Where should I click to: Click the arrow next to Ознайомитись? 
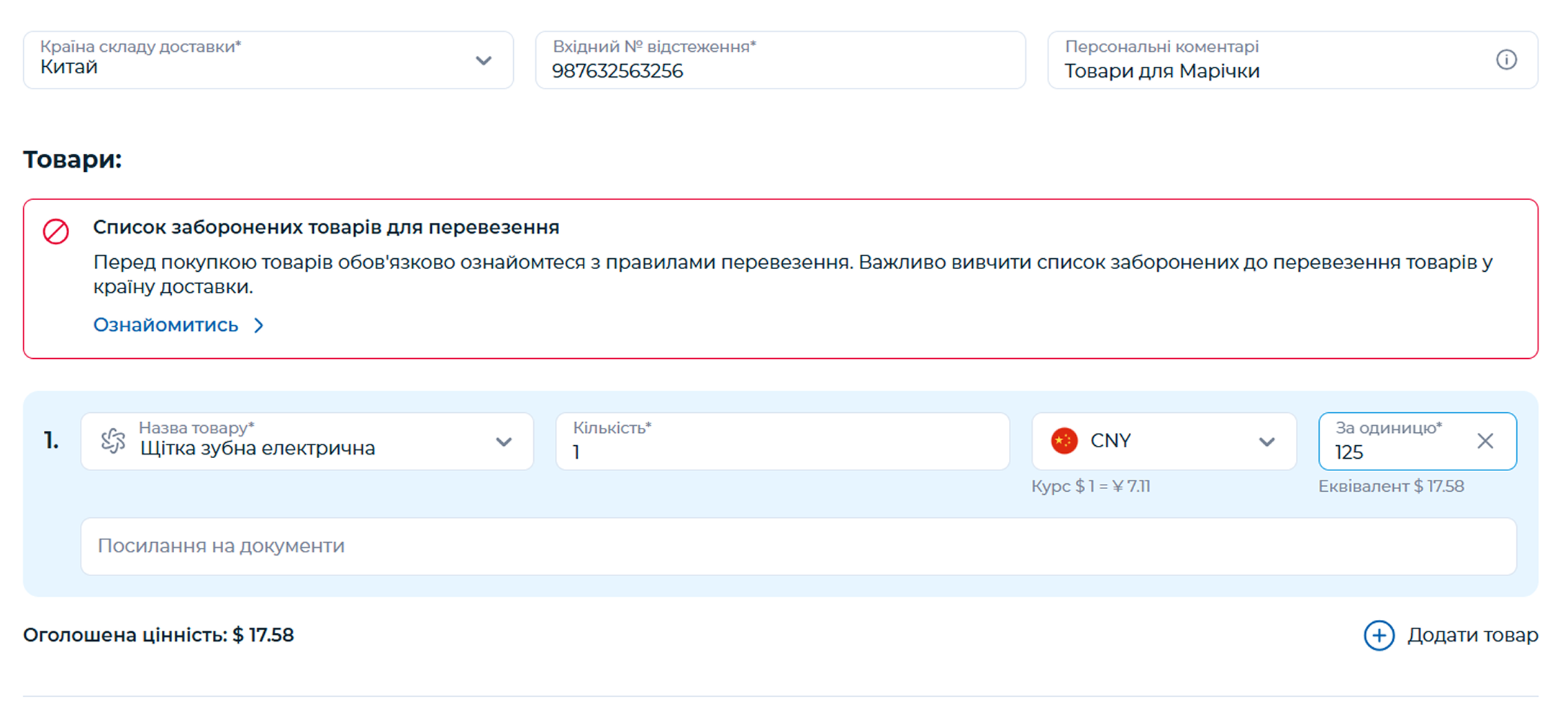(x=259, y=326)
